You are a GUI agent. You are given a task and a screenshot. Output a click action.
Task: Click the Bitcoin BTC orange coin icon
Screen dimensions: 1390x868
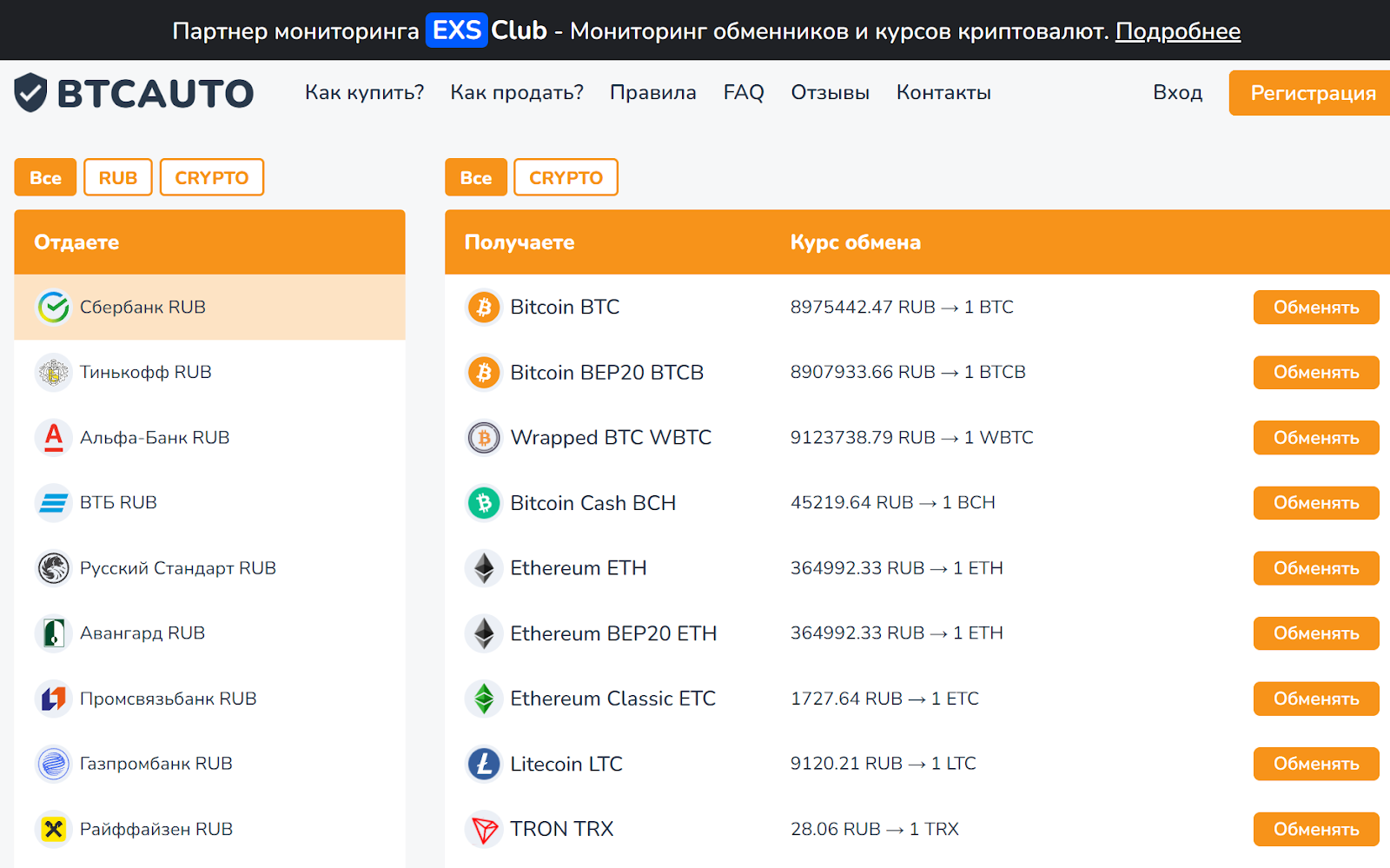pos(484,307)
